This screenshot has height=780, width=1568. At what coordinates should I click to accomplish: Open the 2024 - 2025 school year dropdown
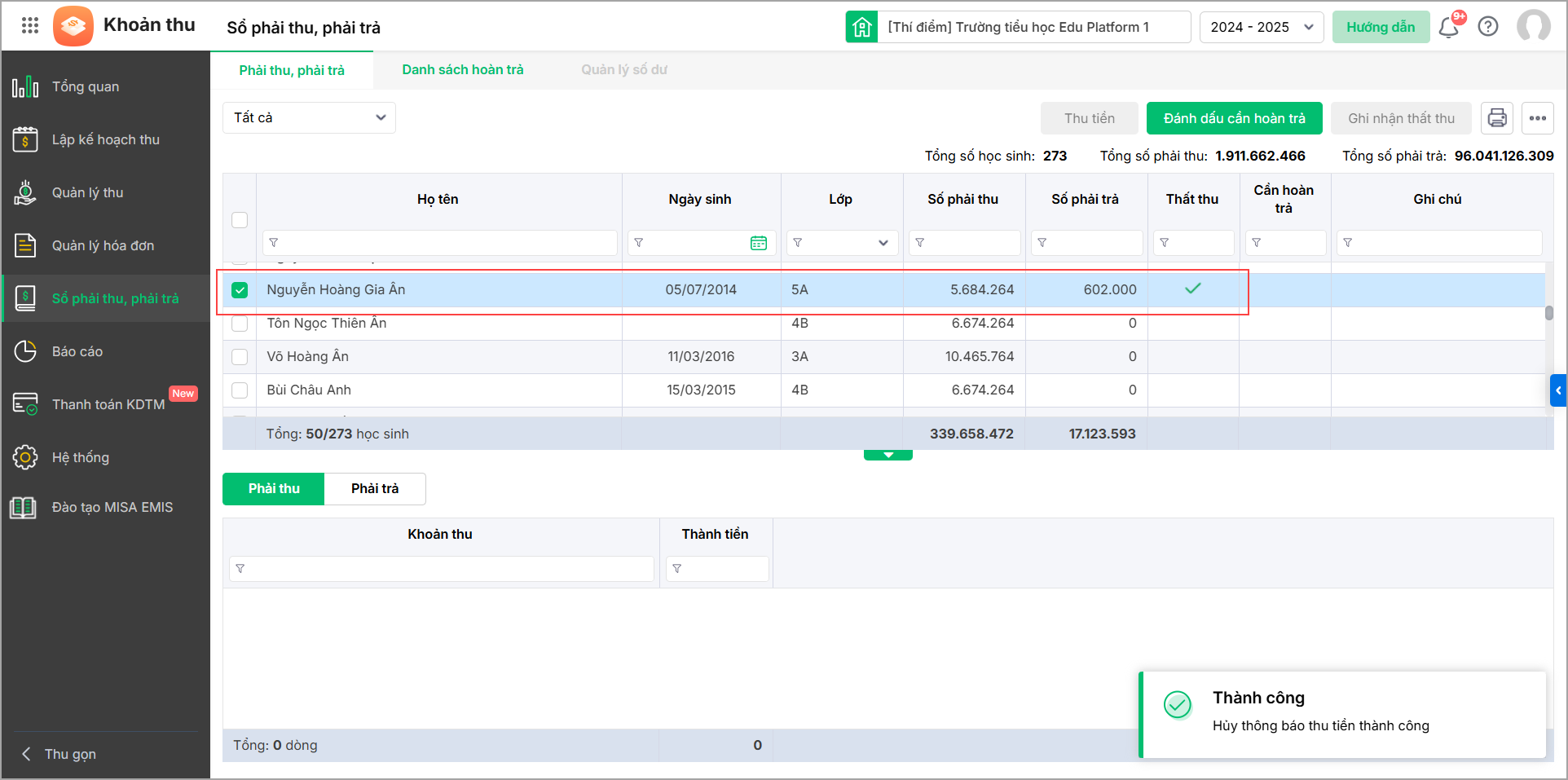[1261, 27]
